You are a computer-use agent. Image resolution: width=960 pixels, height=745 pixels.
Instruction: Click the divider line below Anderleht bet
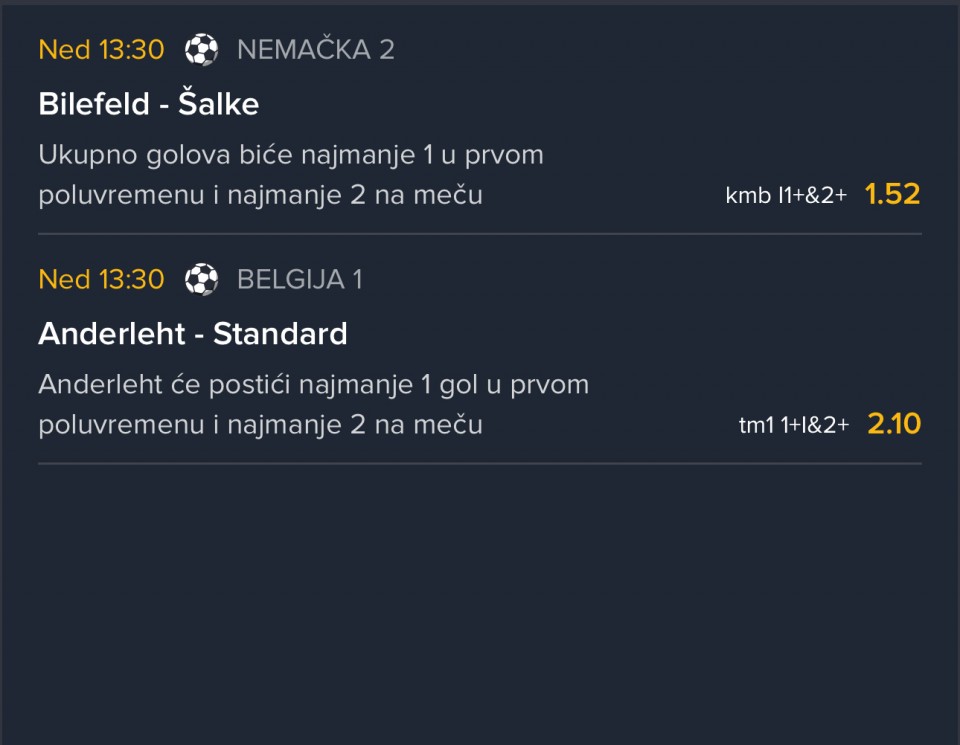click(x=480, y=464)
